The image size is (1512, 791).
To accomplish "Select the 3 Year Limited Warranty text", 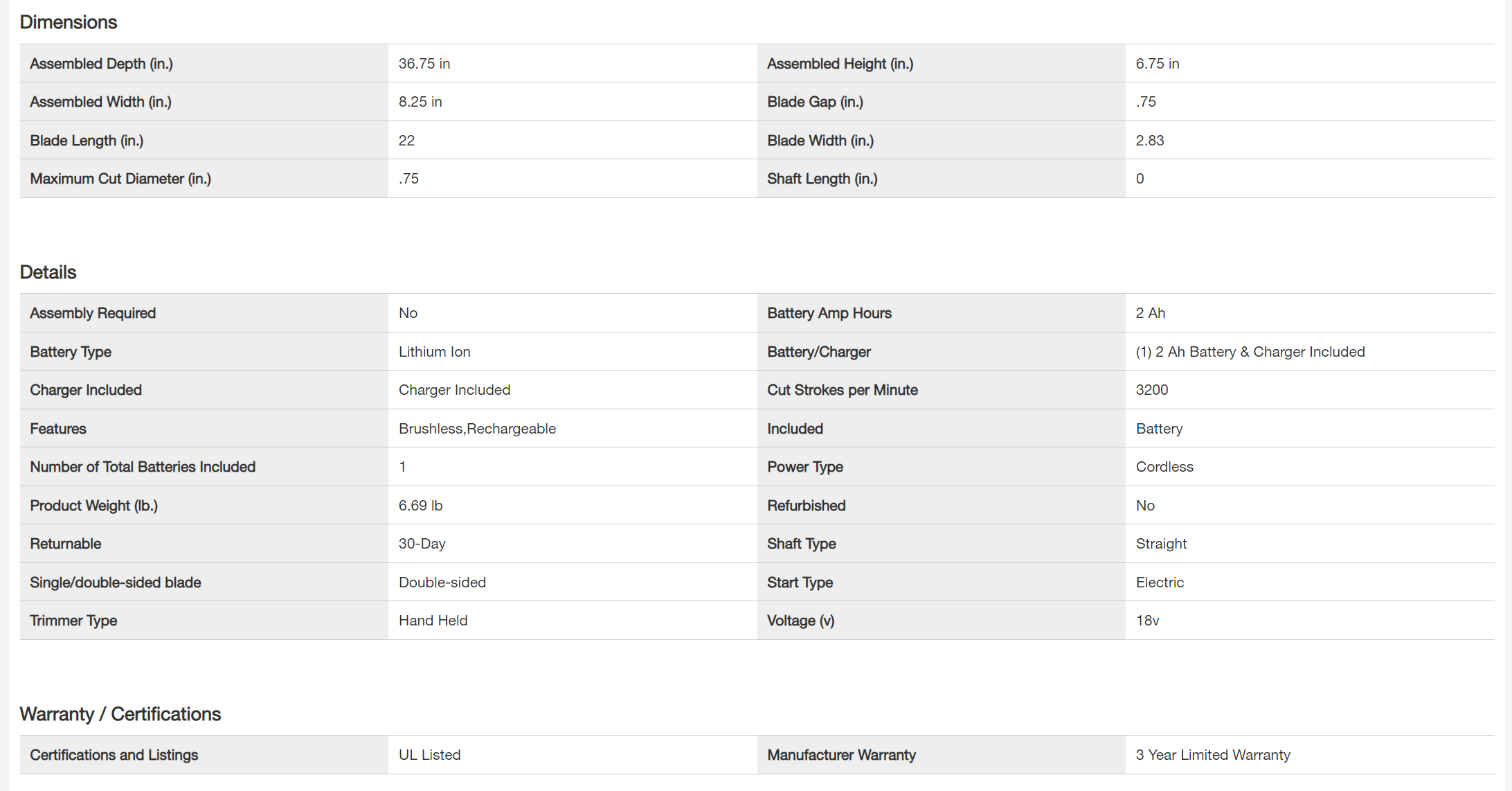I will point(1212,755).
